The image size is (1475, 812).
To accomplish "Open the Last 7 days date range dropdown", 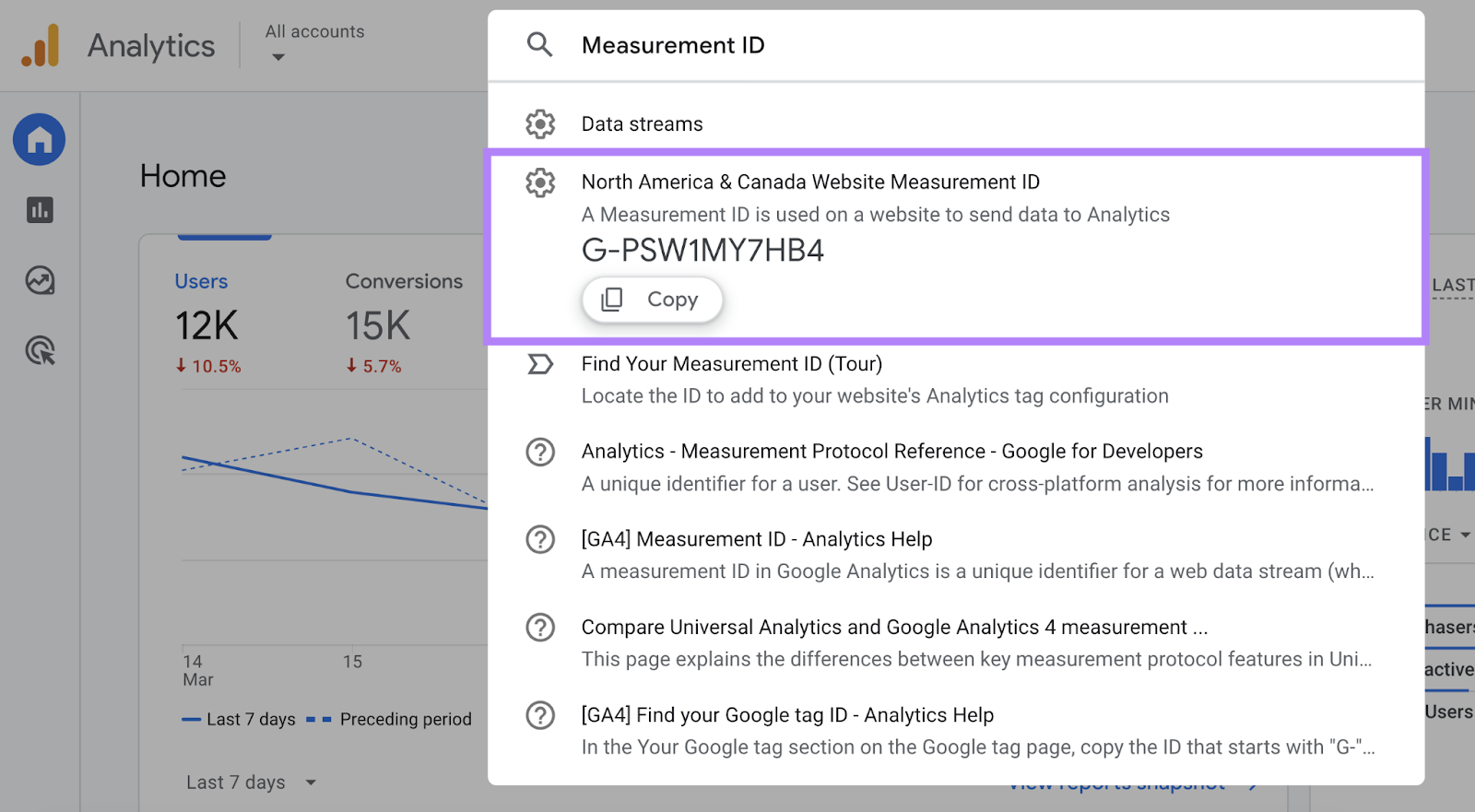I will (x=251, y=783).
